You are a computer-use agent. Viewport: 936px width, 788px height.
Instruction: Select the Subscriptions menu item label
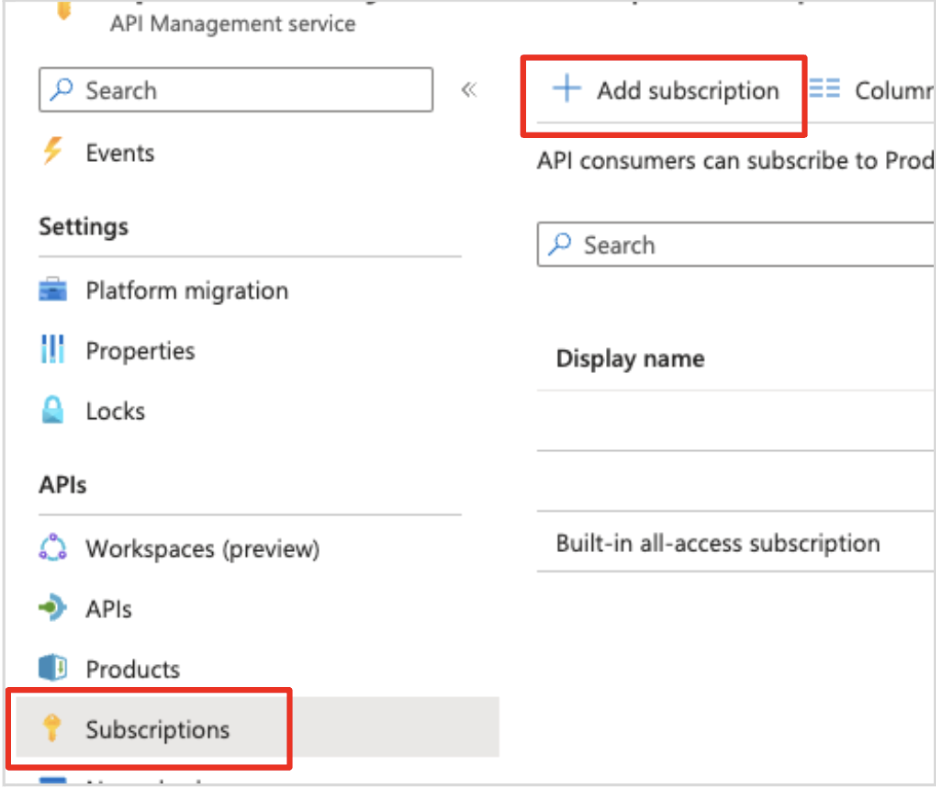[158, 729]
